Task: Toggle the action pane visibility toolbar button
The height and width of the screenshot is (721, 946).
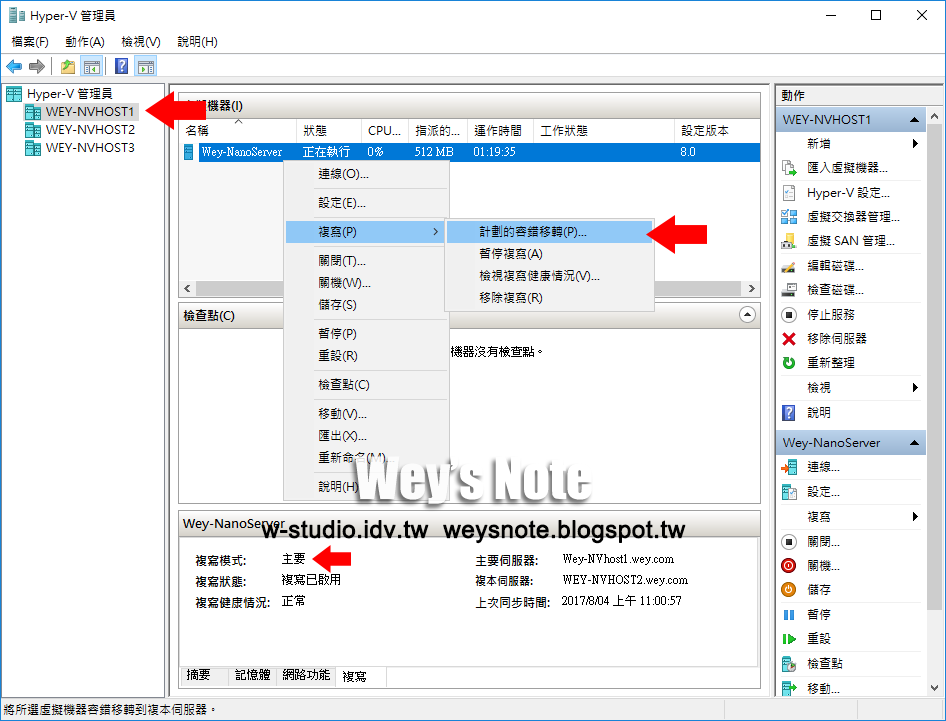Action: point(146,66)
